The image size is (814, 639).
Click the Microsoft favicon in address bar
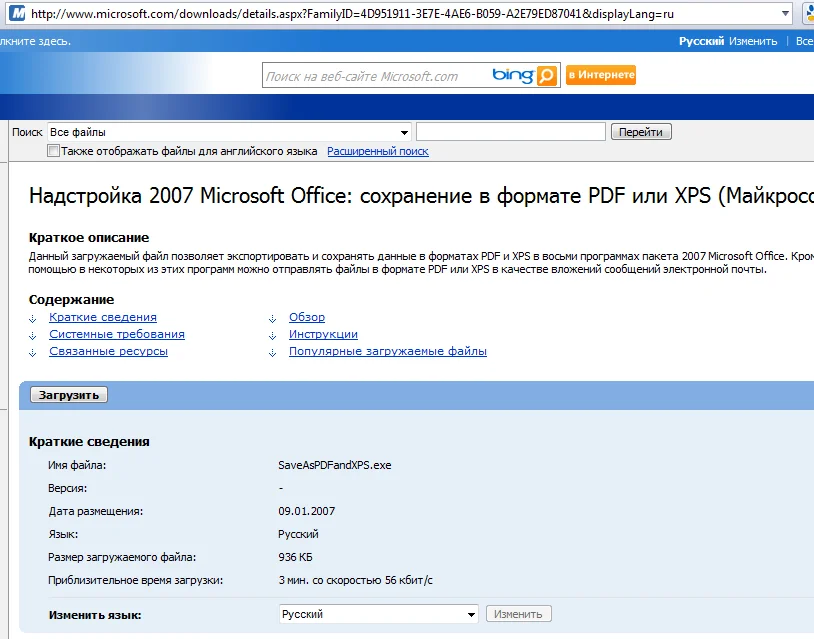point(17,13)
